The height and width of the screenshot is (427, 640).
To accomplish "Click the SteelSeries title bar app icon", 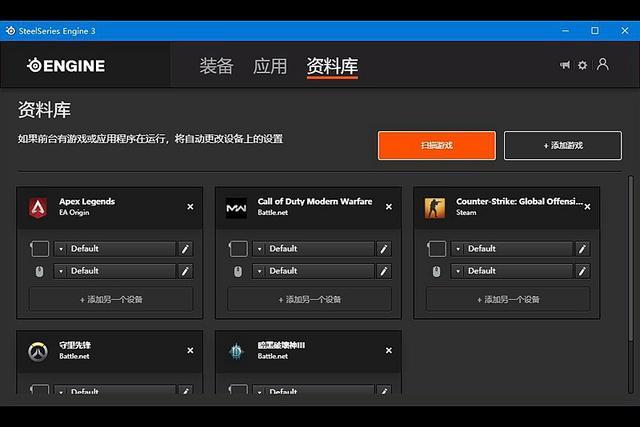I will coord(10,31).
